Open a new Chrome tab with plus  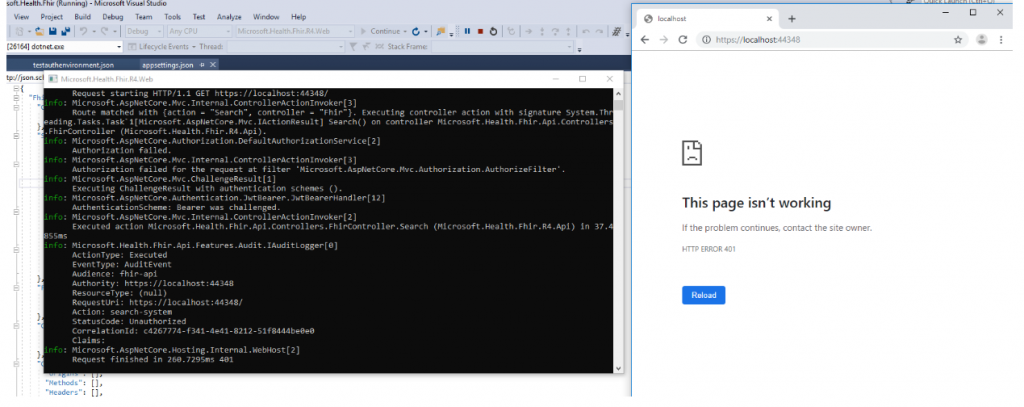point(791,18)
